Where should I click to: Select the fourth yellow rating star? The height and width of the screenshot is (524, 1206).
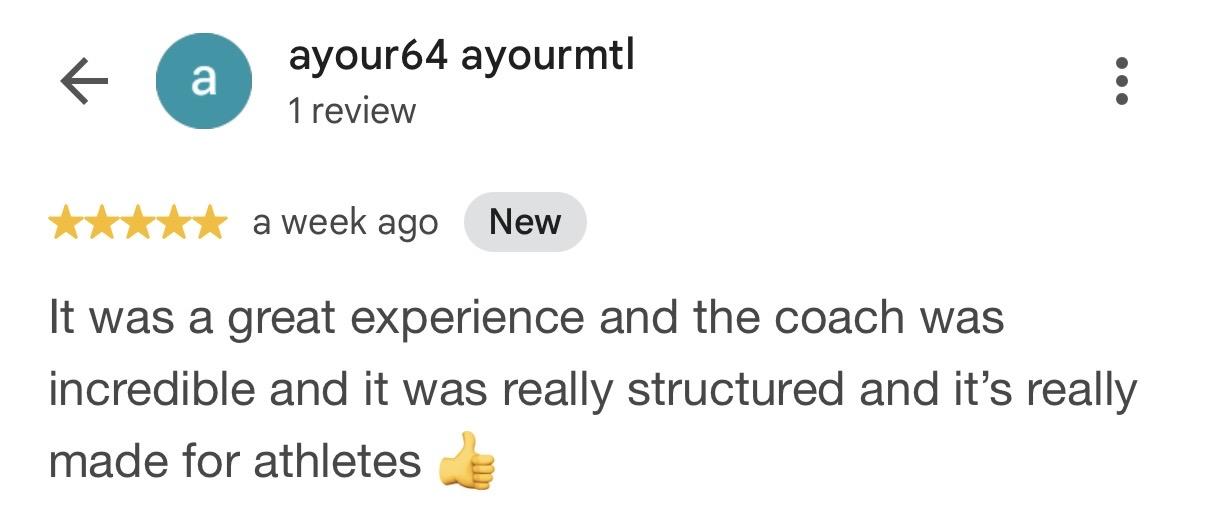[x=173, y=223]
